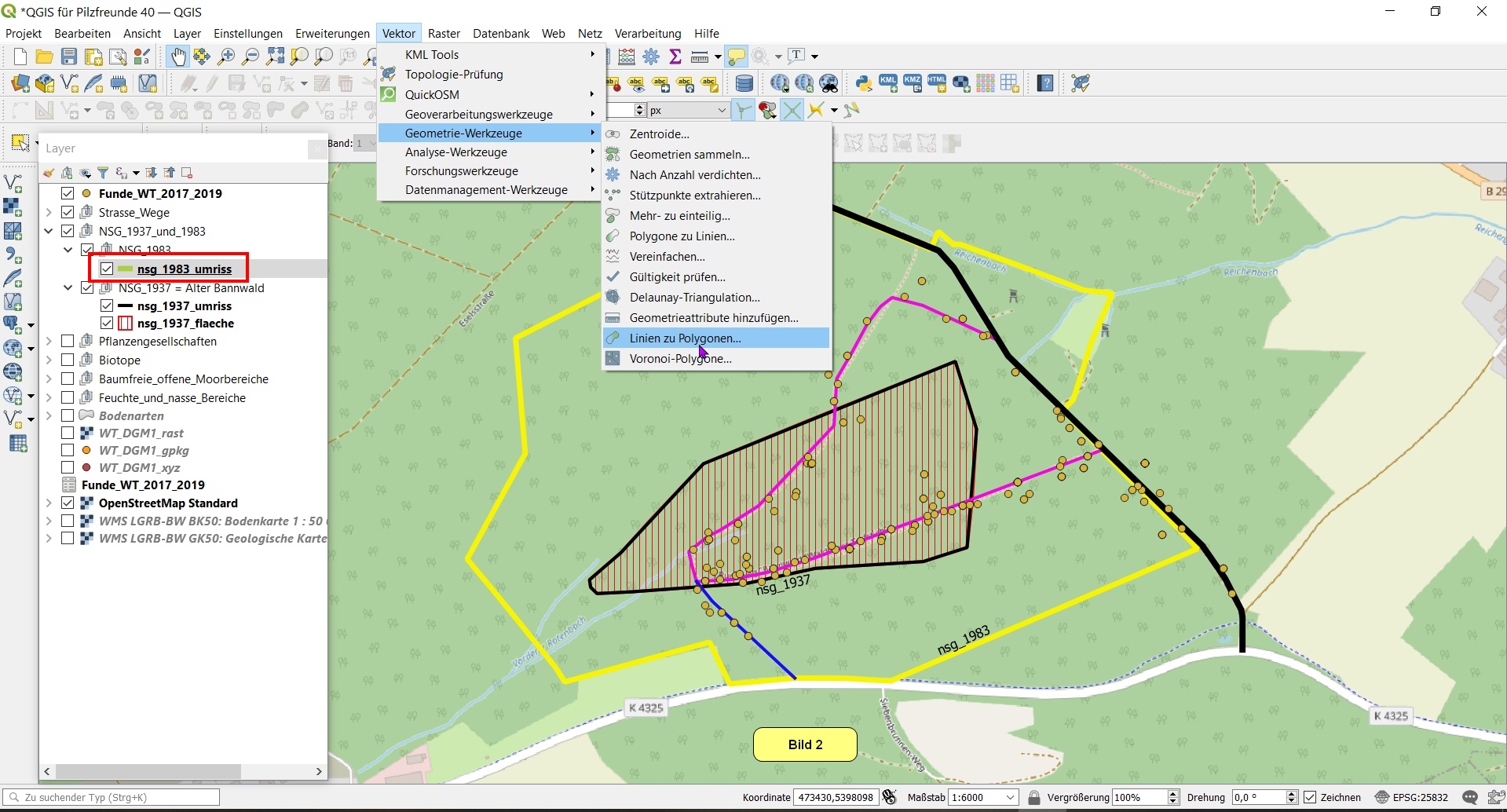
Task: Click the red hatched nsg_1937_flaeche symbol swatch
Action: tap(125, 324)
